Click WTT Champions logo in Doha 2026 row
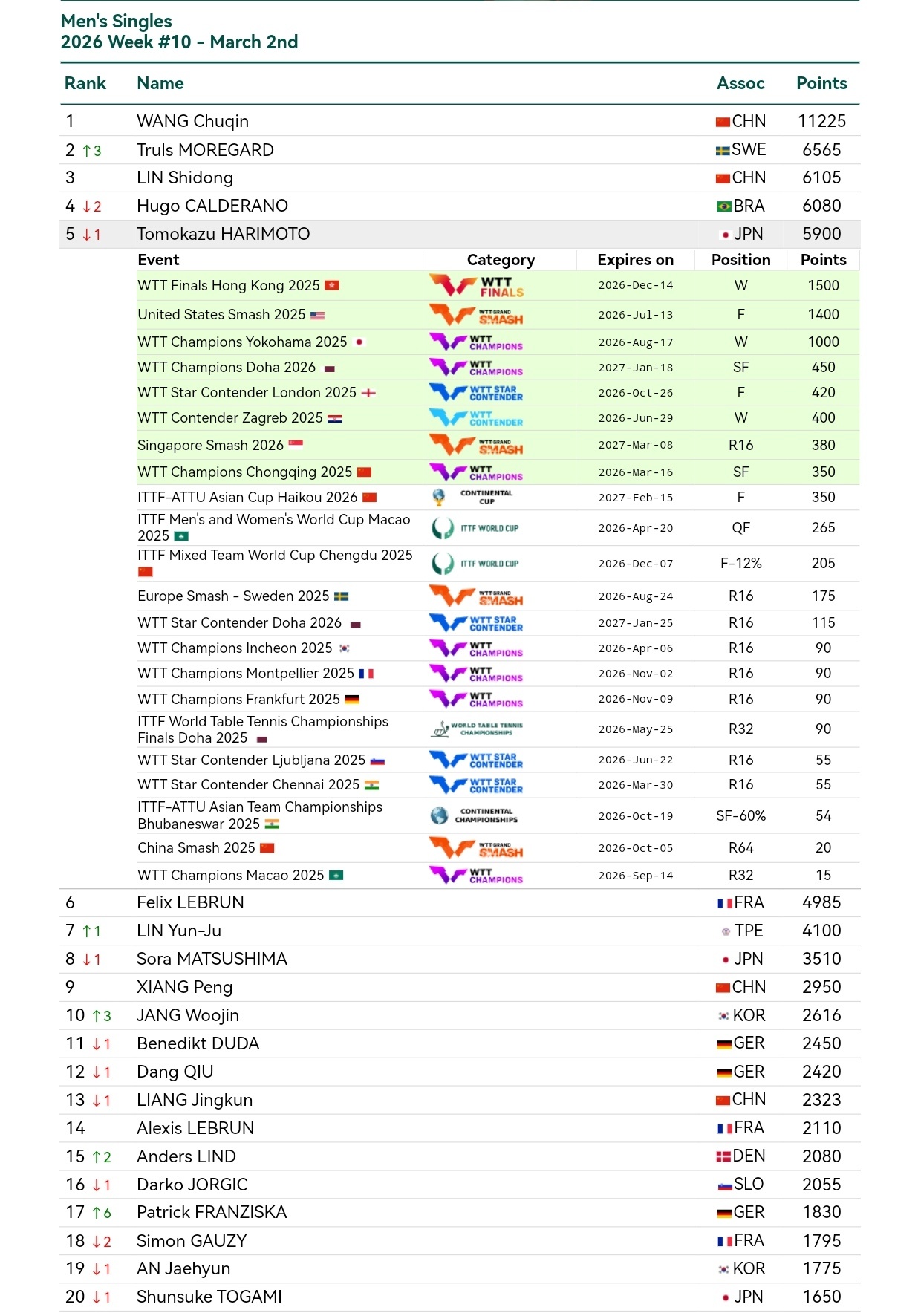This screenshot has height=1316, width=918. click(x=476, y=368)
